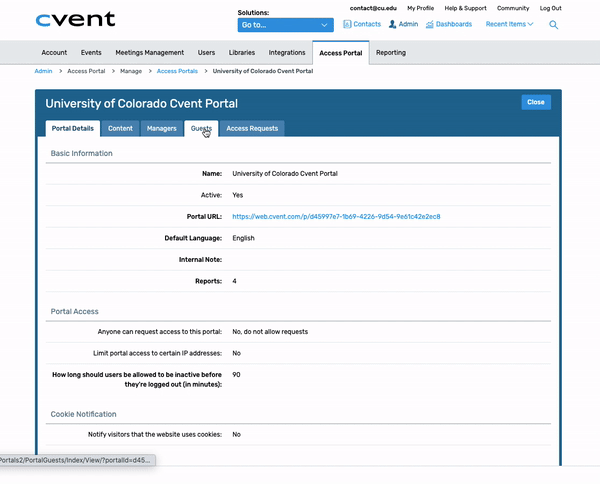Click the cookie notification value 'No'
The image size is (600, 484).
point(236,435)
